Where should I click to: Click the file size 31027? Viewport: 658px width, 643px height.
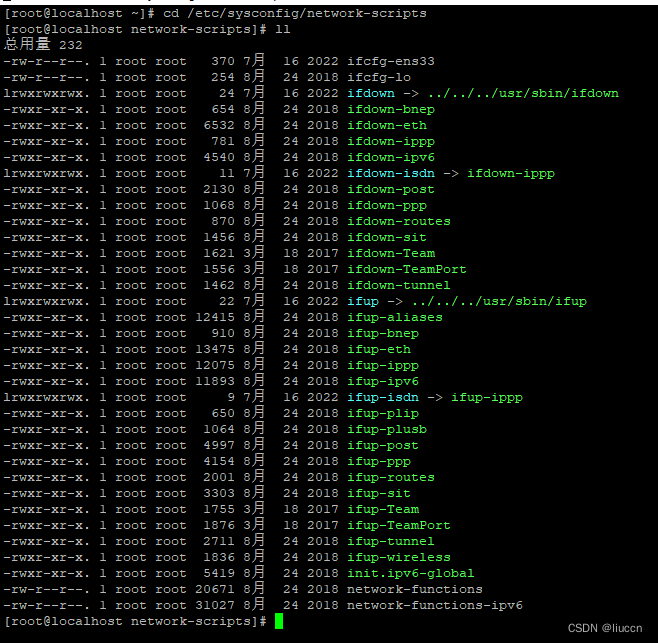pos(215,605)
